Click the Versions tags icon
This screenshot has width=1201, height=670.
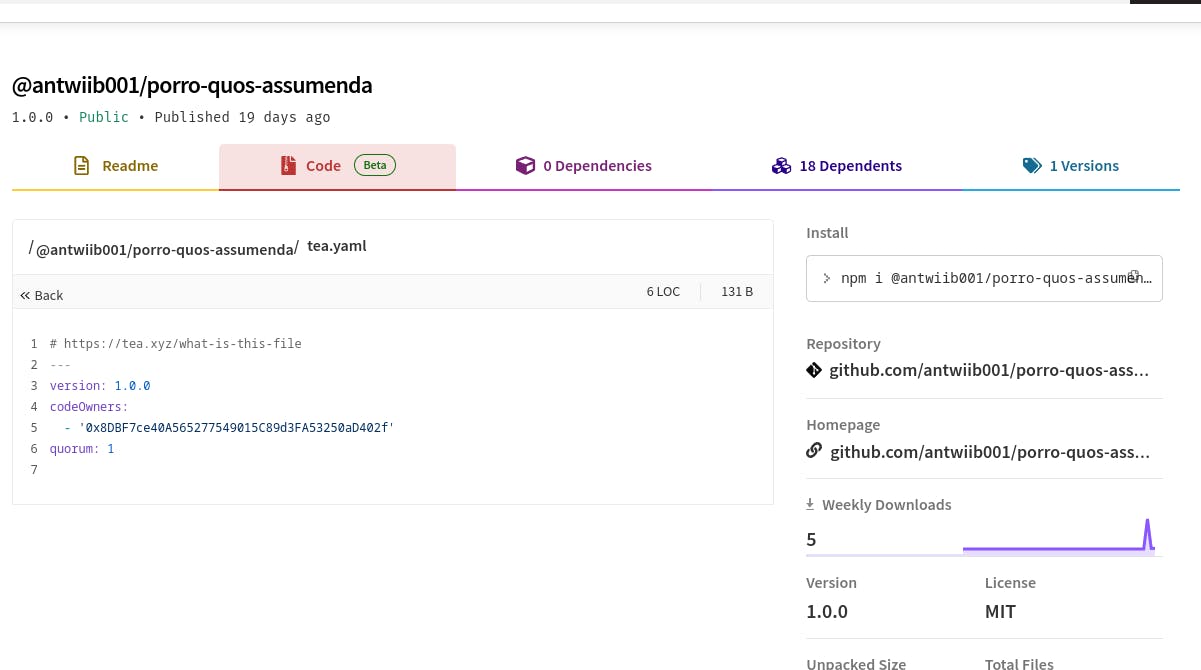(1032, 166)
